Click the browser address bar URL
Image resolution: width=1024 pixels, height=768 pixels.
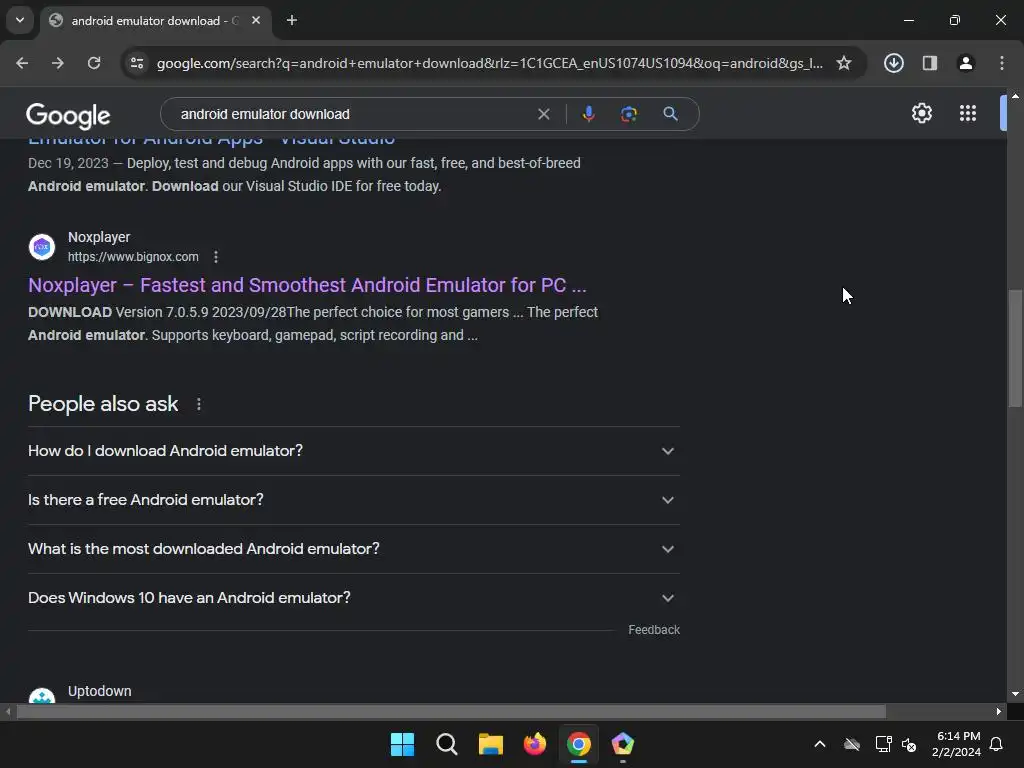[x=490, y=63]
